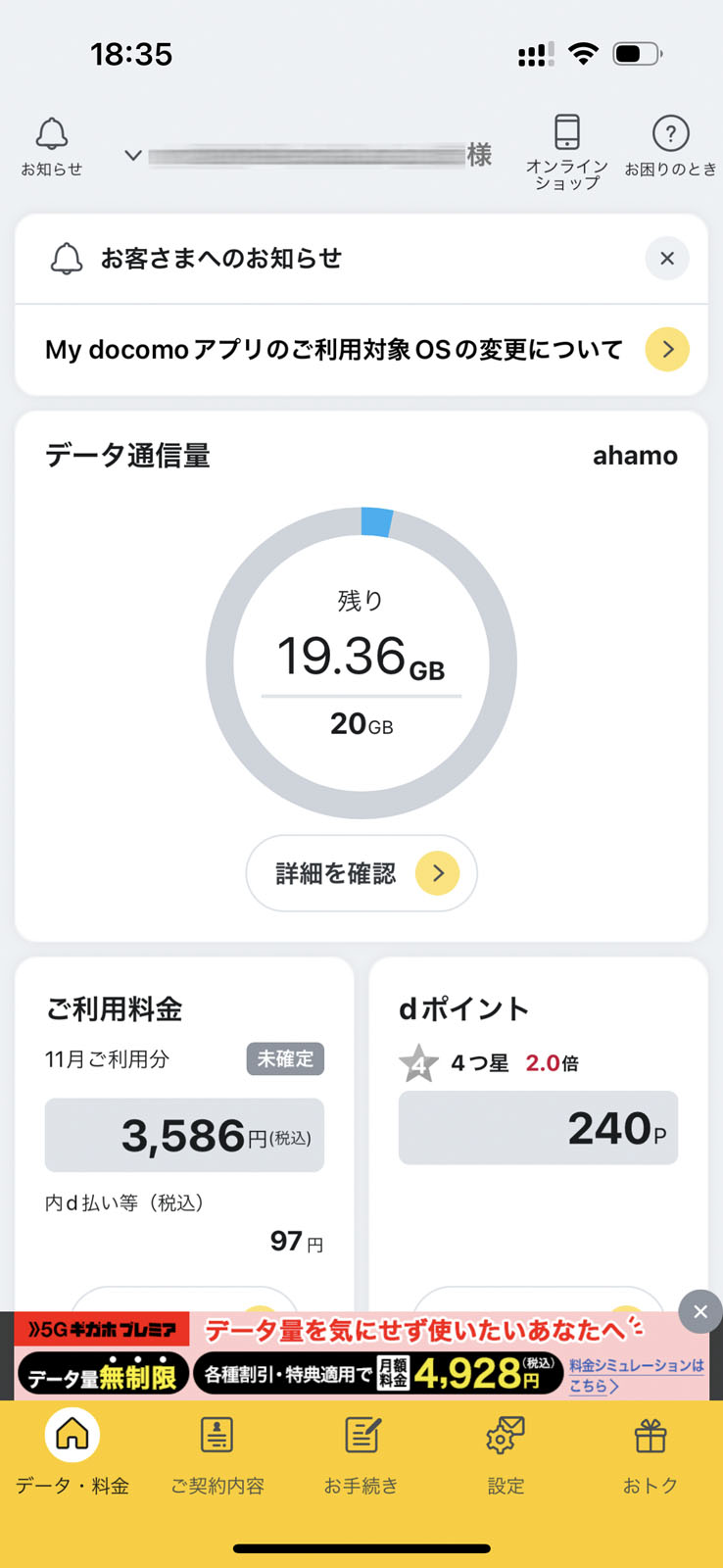Open the 料金シミュレーションはこちら link
This screenshot has height=1568, width=723.
pyautogui.click(x=636, y=1375)
